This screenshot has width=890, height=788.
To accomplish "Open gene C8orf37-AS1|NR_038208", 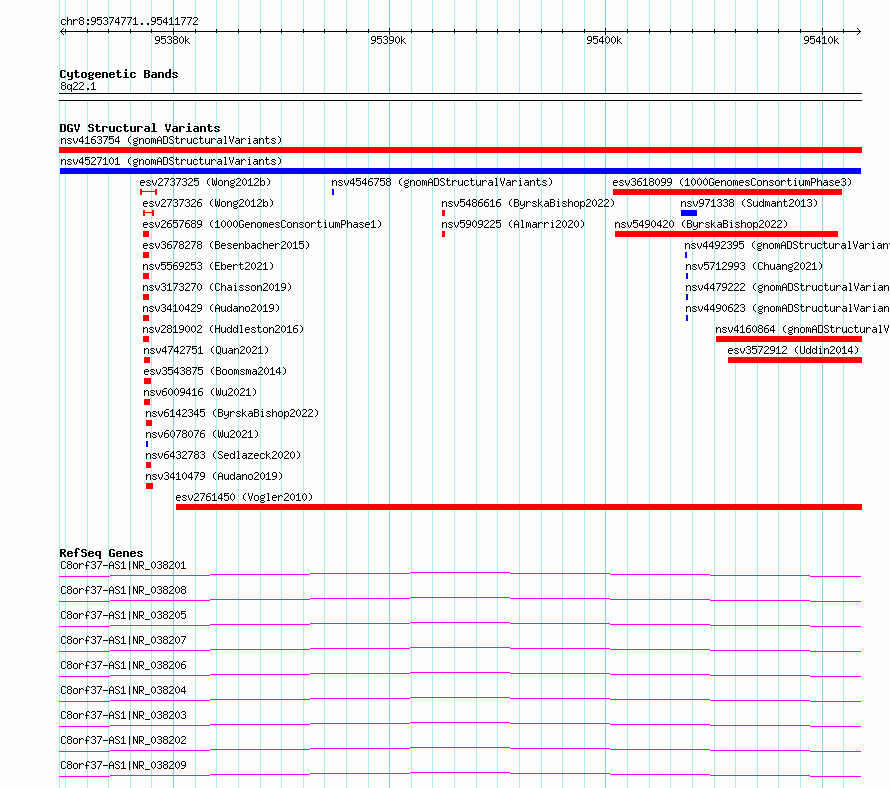I will [123, 590].
